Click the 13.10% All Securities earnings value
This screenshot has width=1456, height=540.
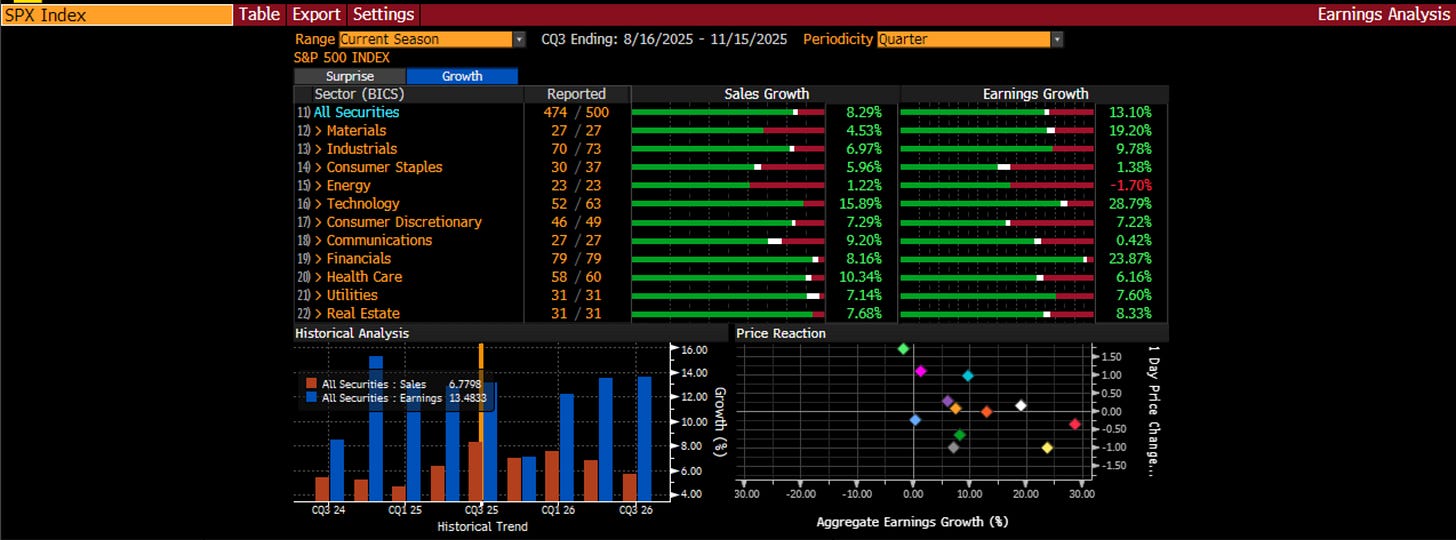[x=1130, y=112]
